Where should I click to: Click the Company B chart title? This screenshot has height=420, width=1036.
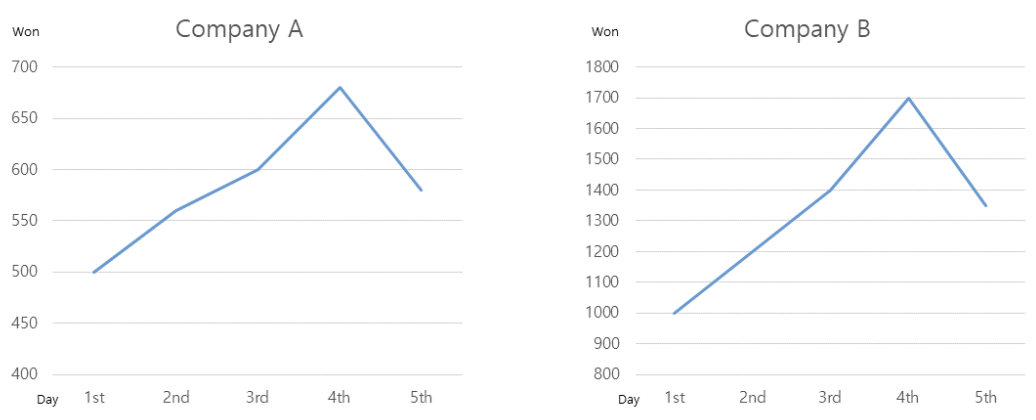[807, 29]
